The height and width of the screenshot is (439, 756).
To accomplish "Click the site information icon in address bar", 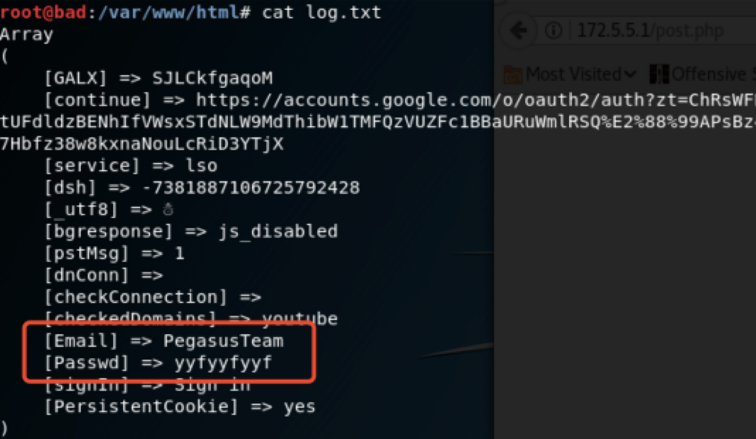I will (x=553, y=30).
